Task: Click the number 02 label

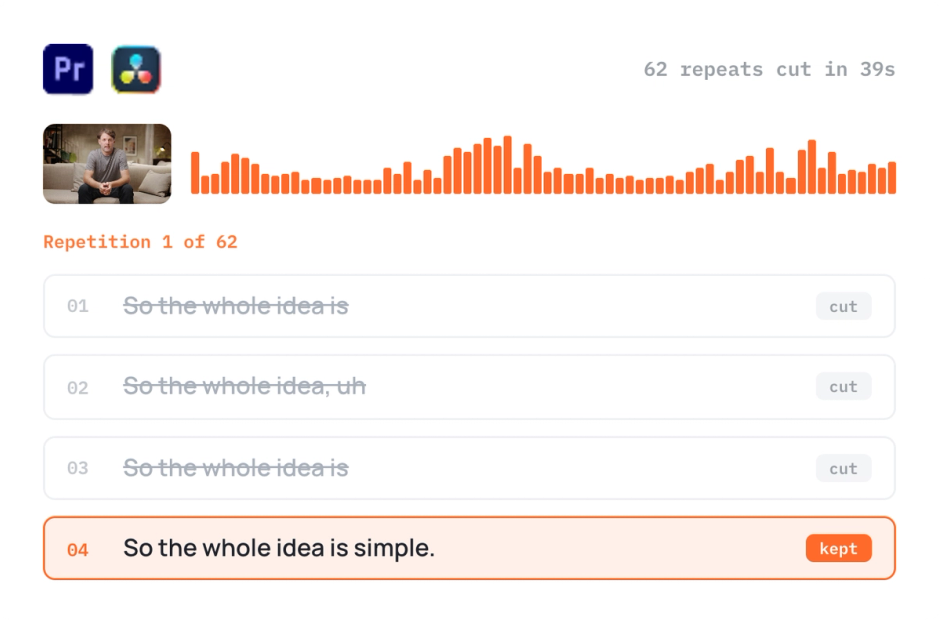Action: [x=78, y=387]
